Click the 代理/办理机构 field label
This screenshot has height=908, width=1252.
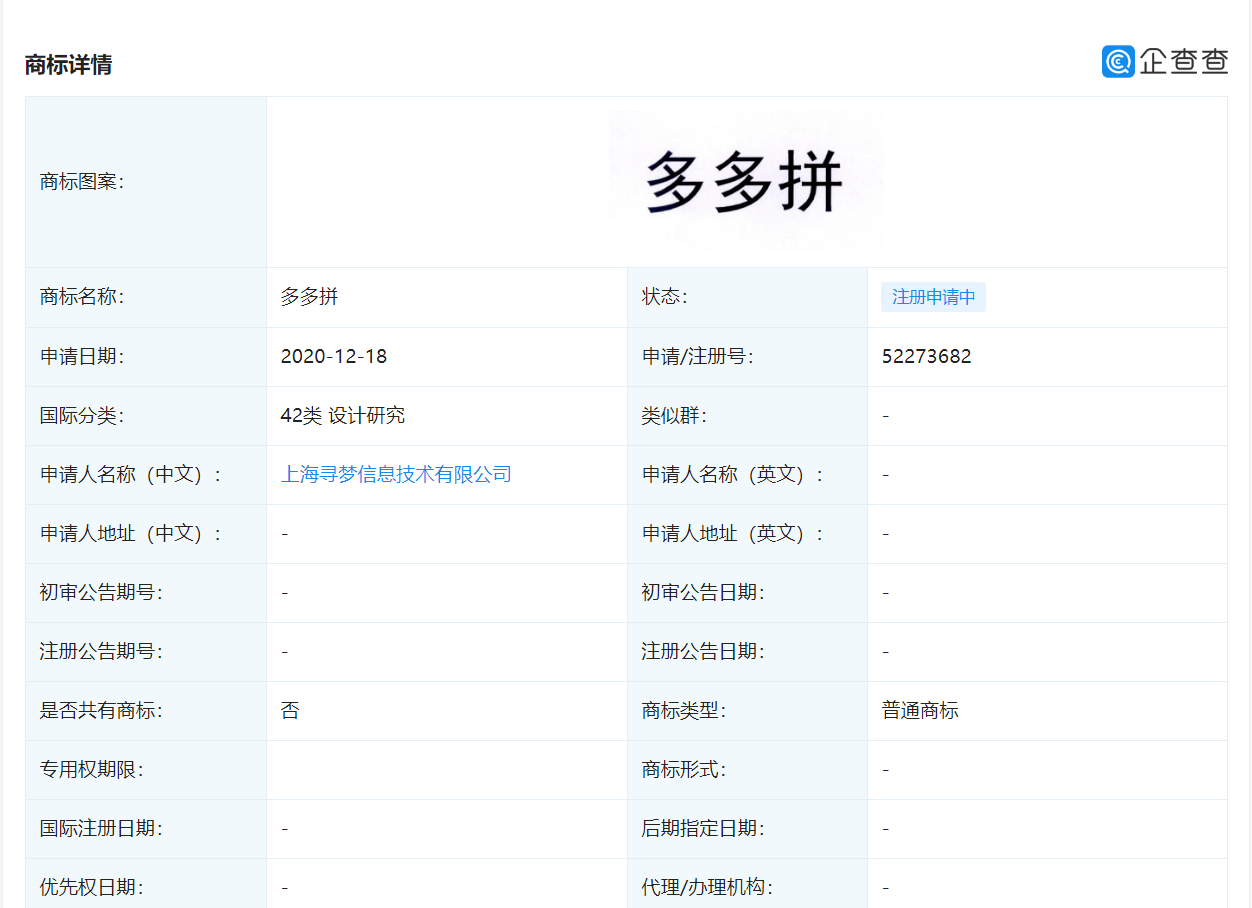tap(707, 887)
